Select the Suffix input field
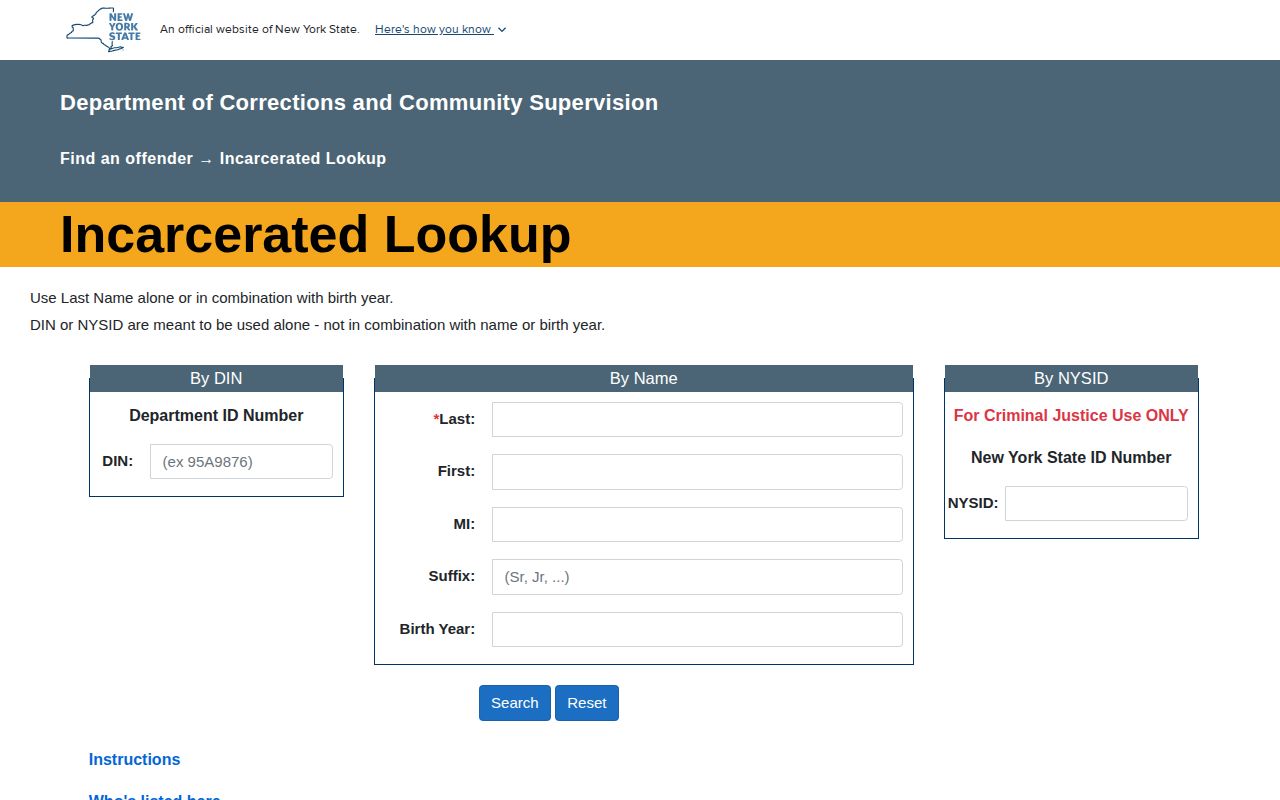The height and width of the screenshot is (800, 1280). point(697,577)
